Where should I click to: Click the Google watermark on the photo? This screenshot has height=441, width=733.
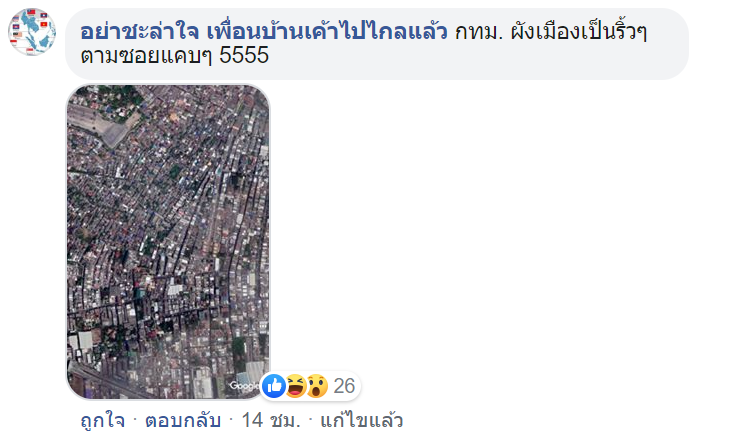pos(244,385)
